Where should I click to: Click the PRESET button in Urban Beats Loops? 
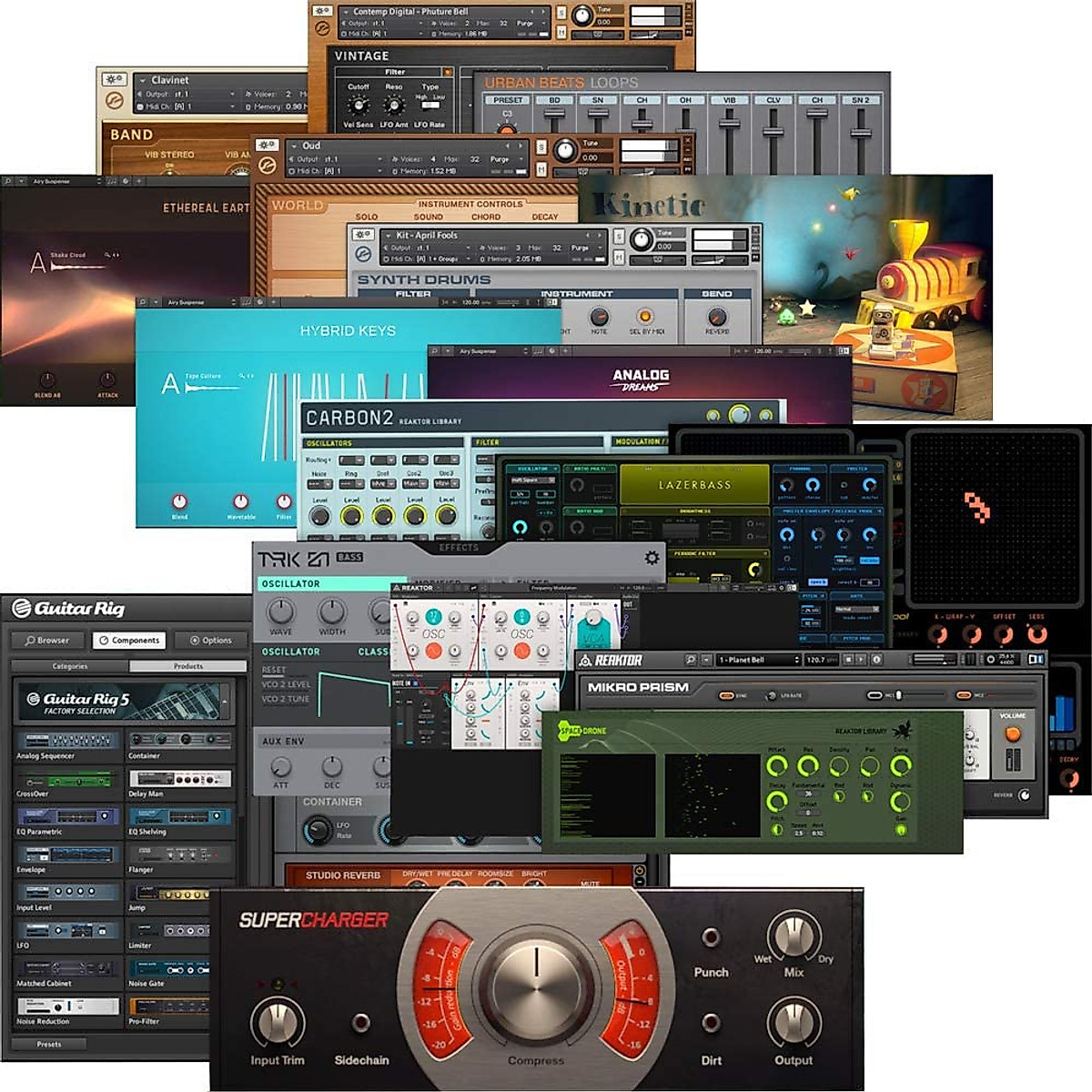pos(508,99)
